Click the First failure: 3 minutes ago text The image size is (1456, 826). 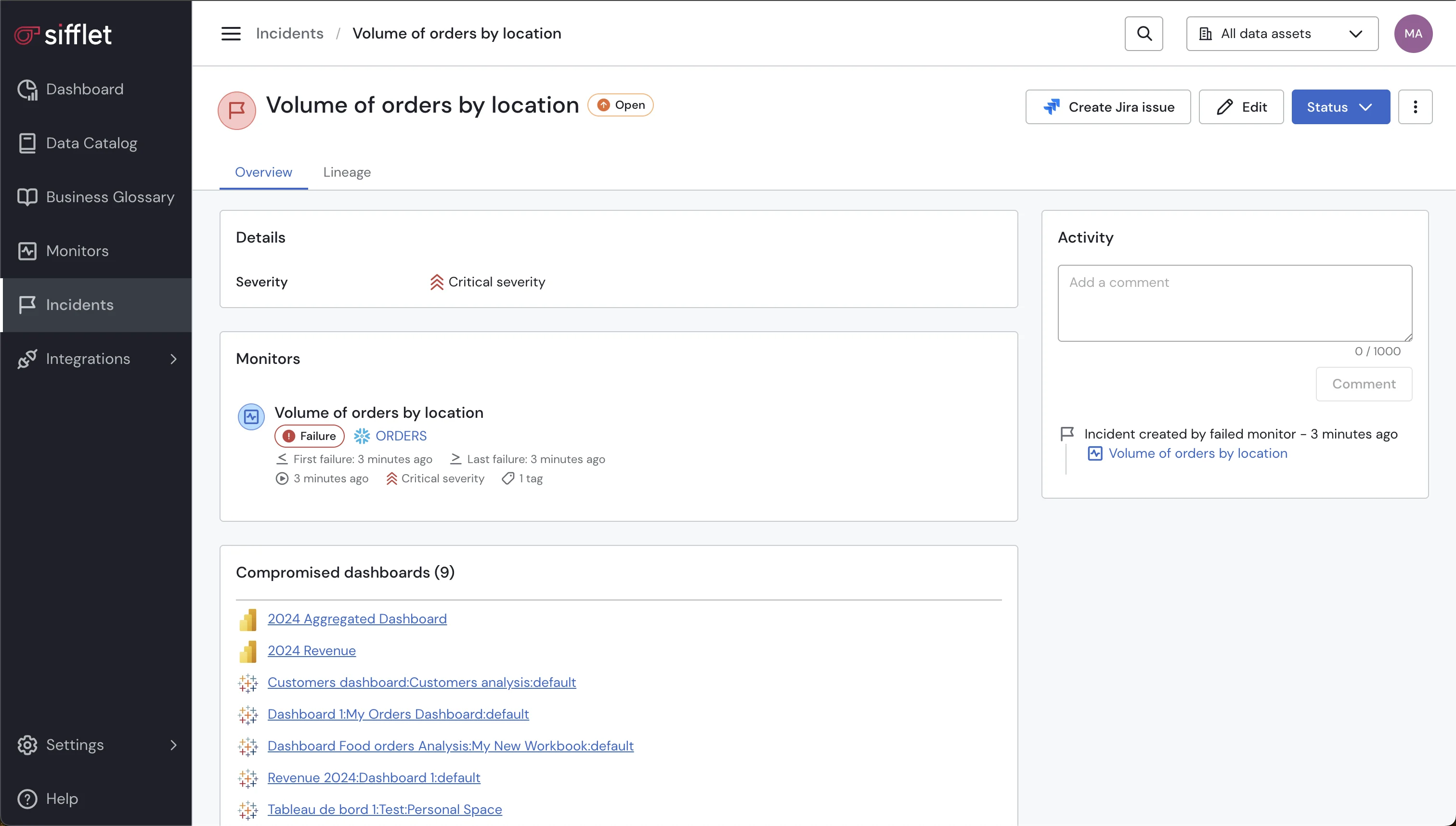pyautogui.click(x=363, y=459)
